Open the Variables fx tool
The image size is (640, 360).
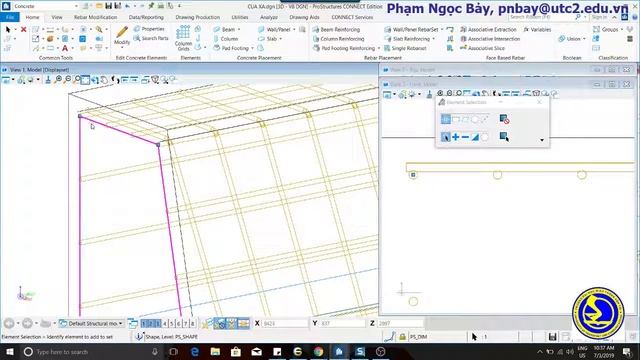[x=537, y=29]
